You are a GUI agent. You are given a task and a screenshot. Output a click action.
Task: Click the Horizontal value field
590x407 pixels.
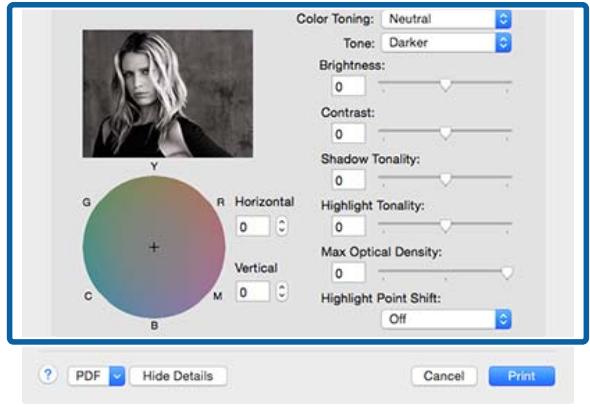pyautogui.click(x=253, y=227)
